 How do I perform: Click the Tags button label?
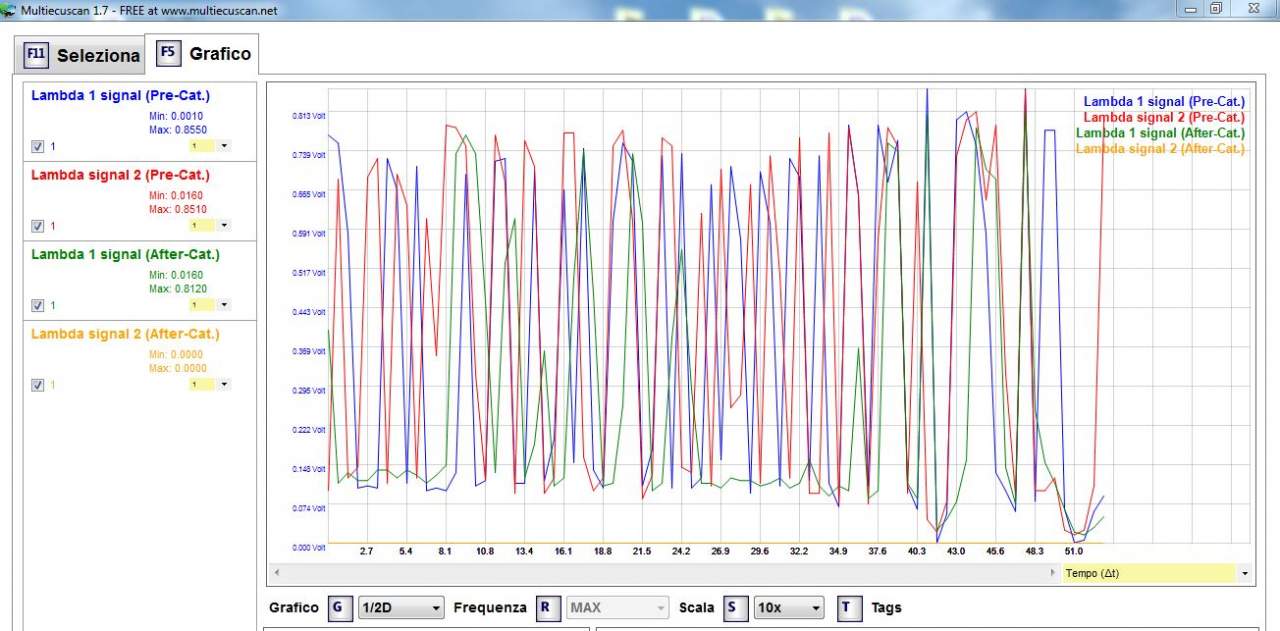coord(886,608)
